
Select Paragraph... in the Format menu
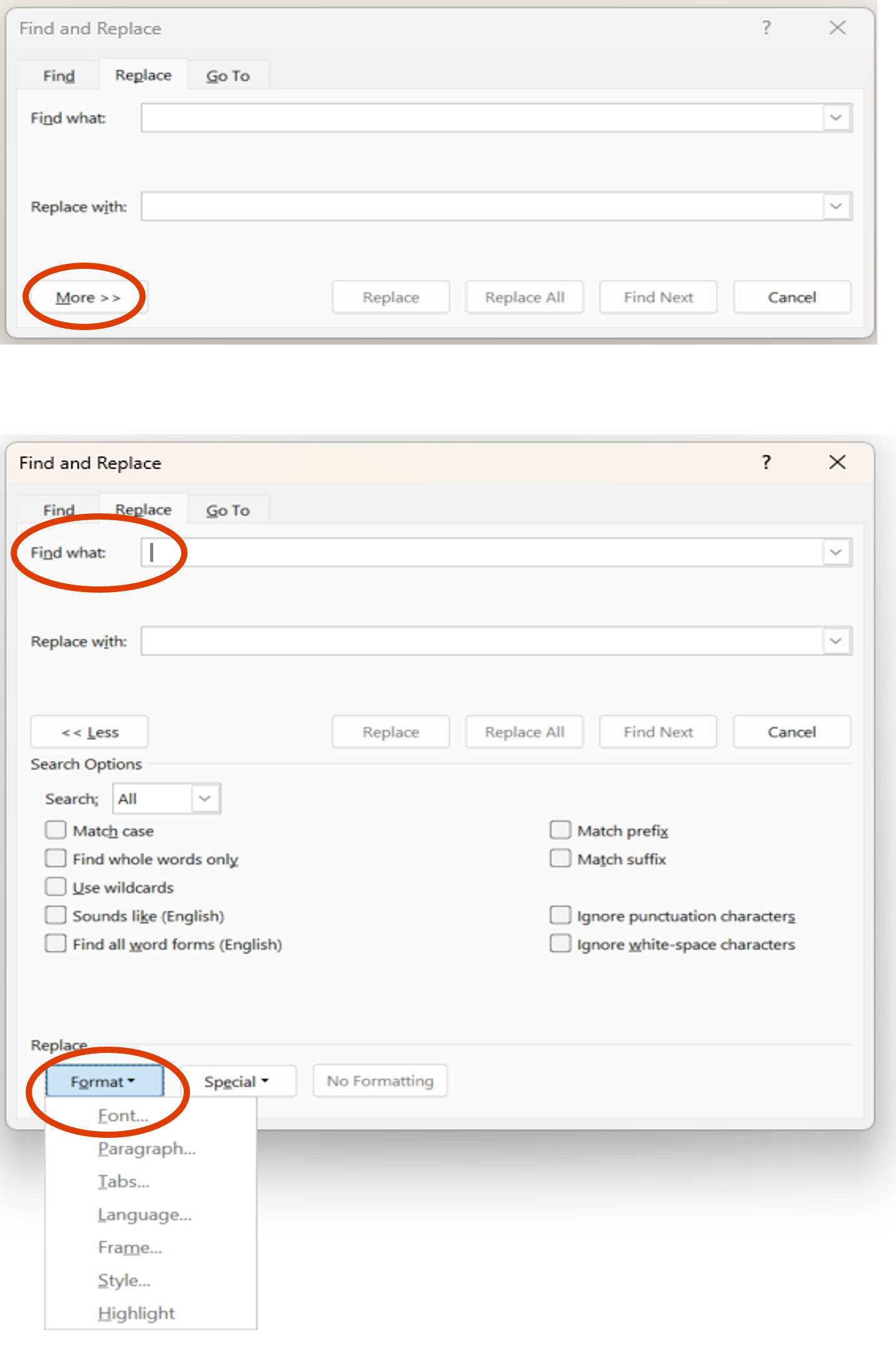pyautogui.click(x=147, y=1149)
